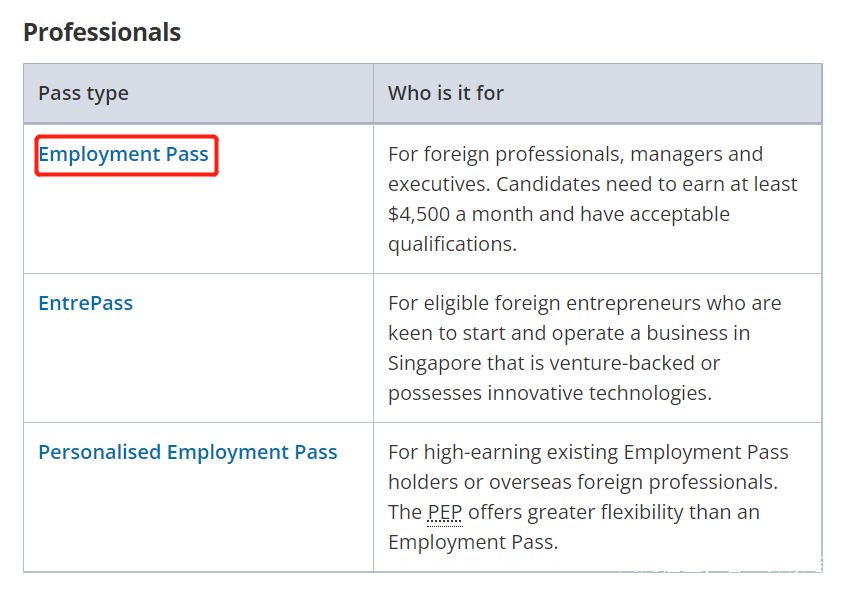Click the 'Who is it for' column header
The width and height of the screenshot is (842, 589).
(445, 94)
